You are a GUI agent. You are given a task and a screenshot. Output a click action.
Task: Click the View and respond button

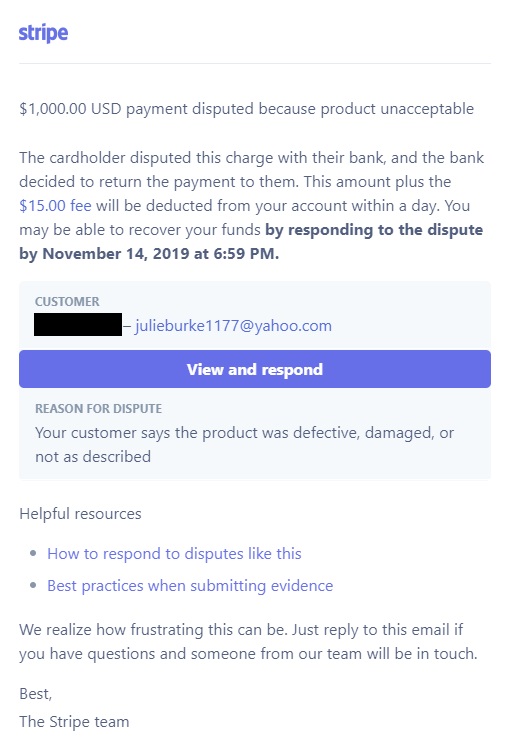tap(255, 369)
